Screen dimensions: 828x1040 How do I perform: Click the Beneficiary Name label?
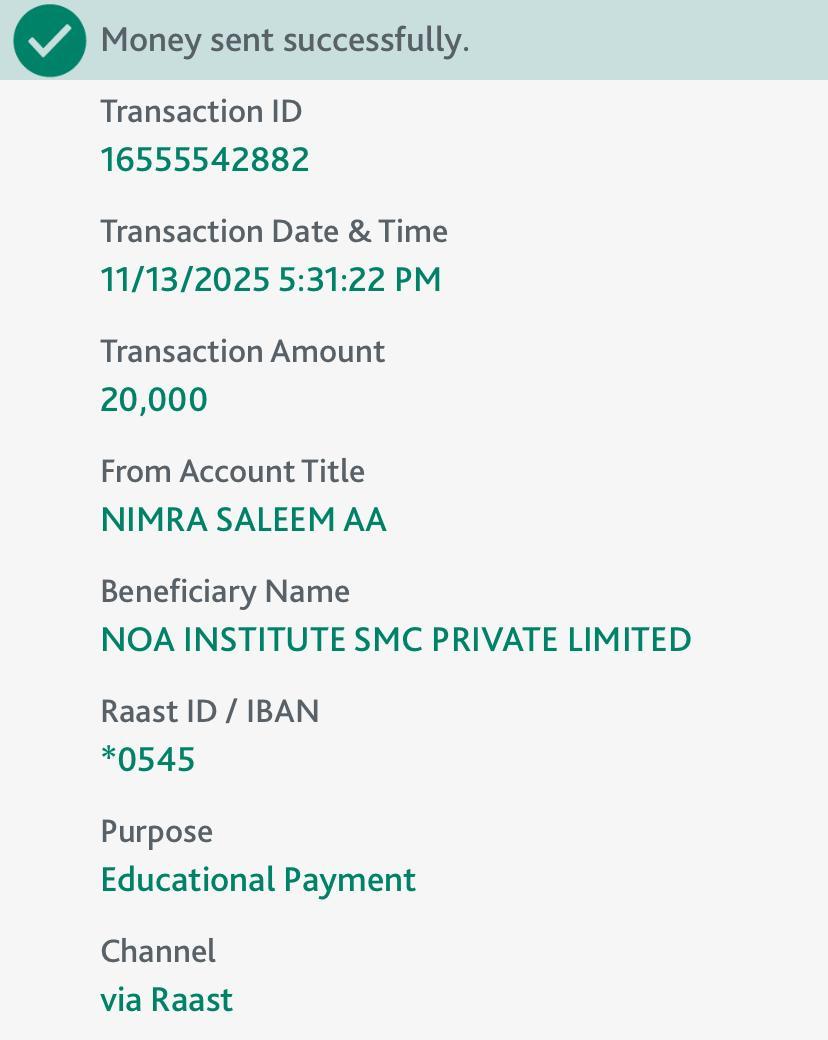click(225, 591)
